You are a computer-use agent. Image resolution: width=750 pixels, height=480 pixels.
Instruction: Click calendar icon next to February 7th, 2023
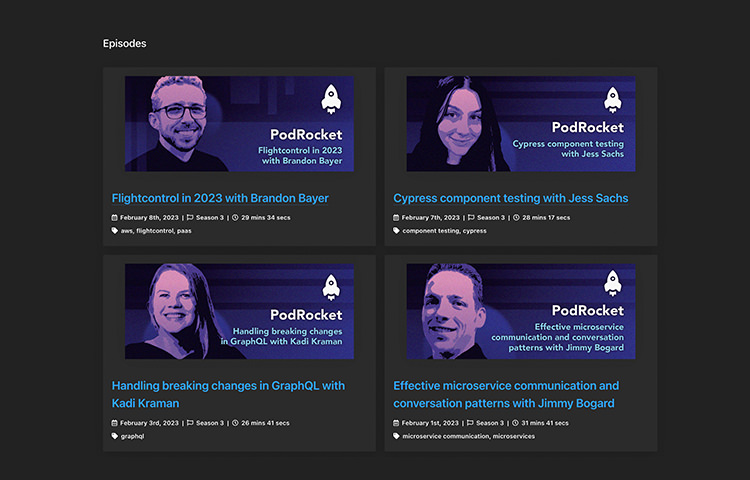pos(396,218)
